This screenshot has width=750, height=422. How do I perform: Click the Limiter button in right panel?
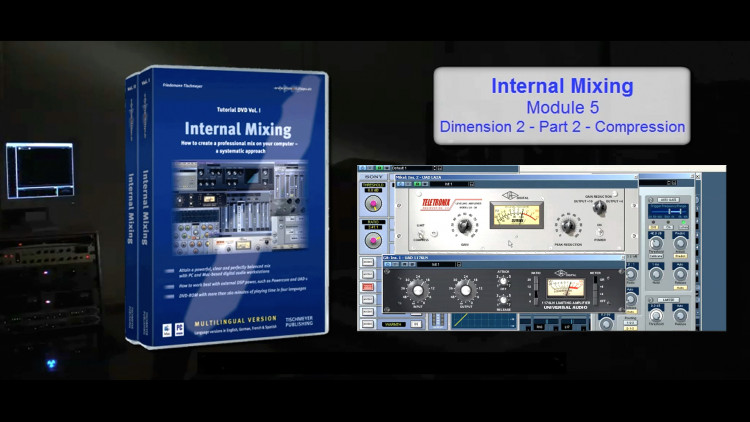click(668, 300)
